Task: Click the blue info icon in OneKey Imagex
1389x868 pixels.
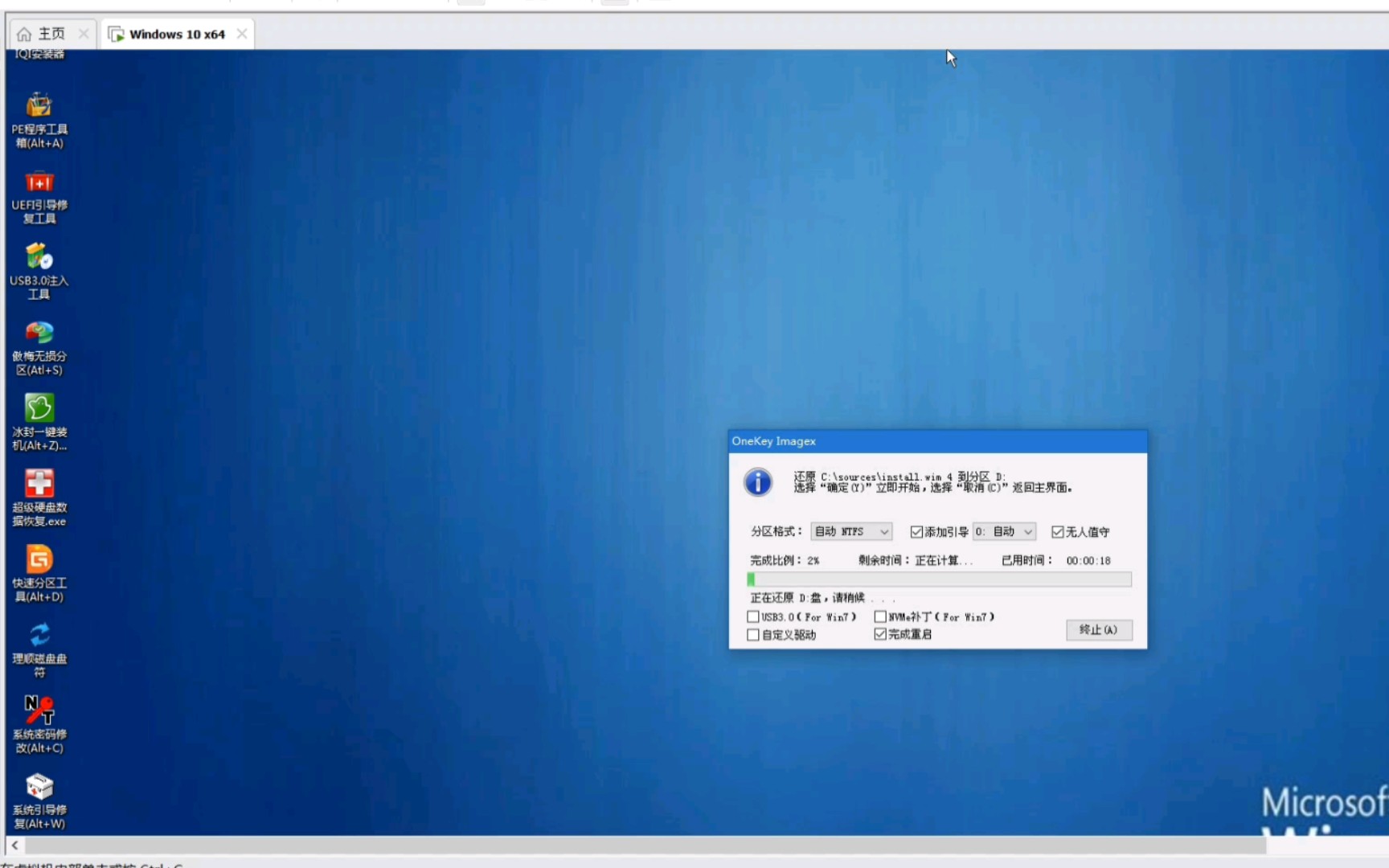Action: [757, 482]
